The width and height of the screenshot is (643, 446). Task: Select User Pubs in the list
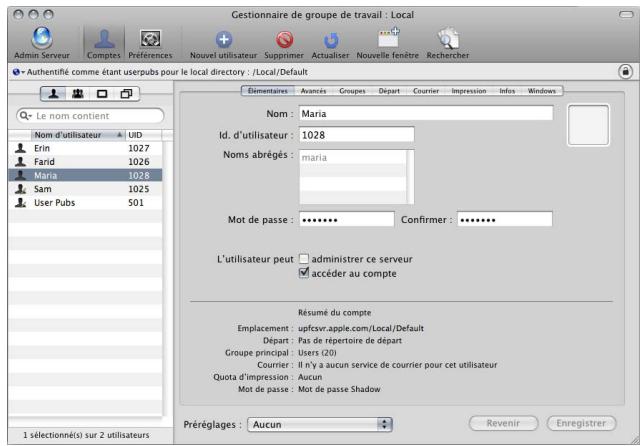(x=85, y=203)
